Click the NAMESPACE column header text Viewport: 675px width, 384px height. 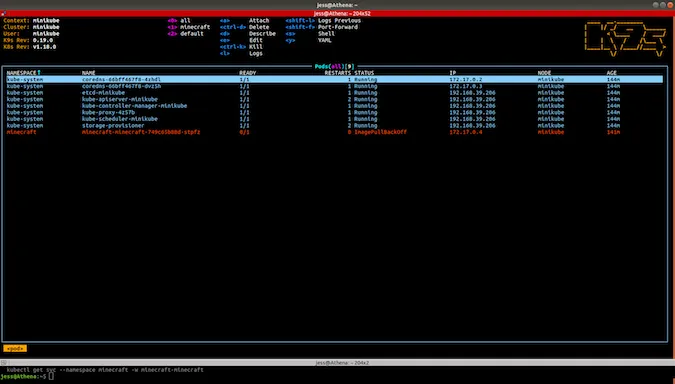(22, 73)
